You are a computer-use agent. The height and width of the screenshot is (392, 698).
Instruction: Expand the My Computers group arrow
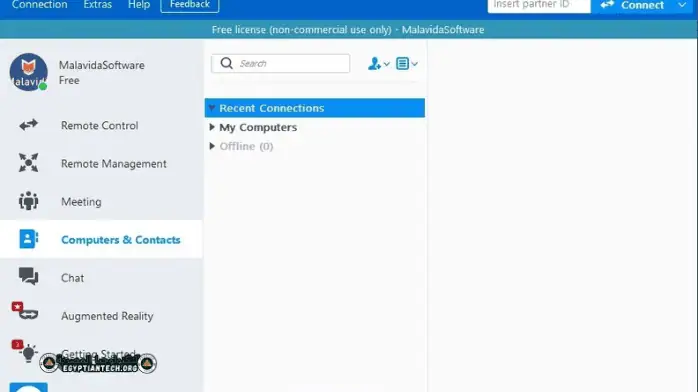(212, 127)
